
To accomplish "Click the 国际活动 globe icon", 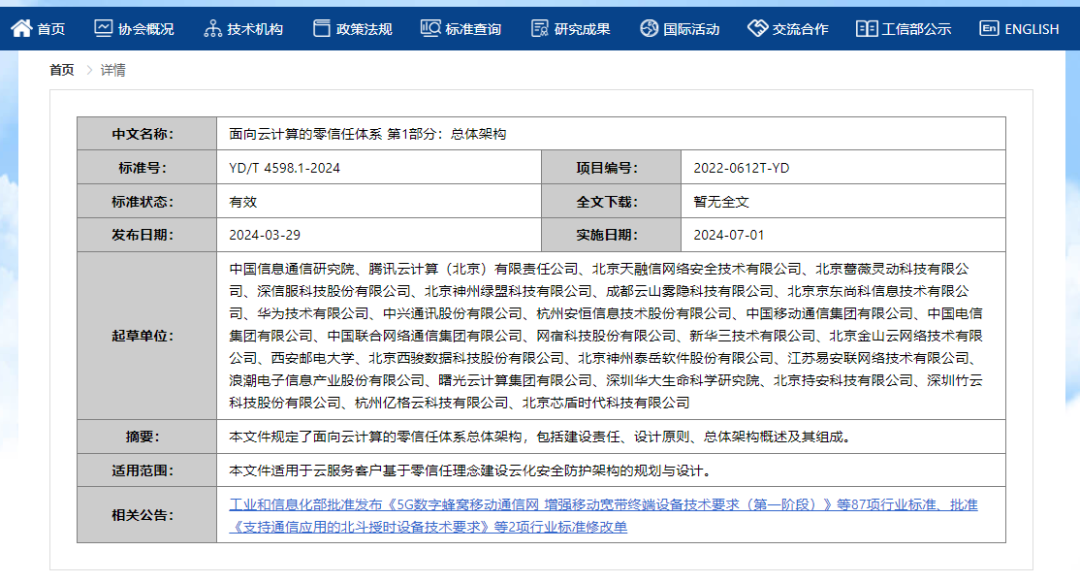I will [x=649, y=28].
